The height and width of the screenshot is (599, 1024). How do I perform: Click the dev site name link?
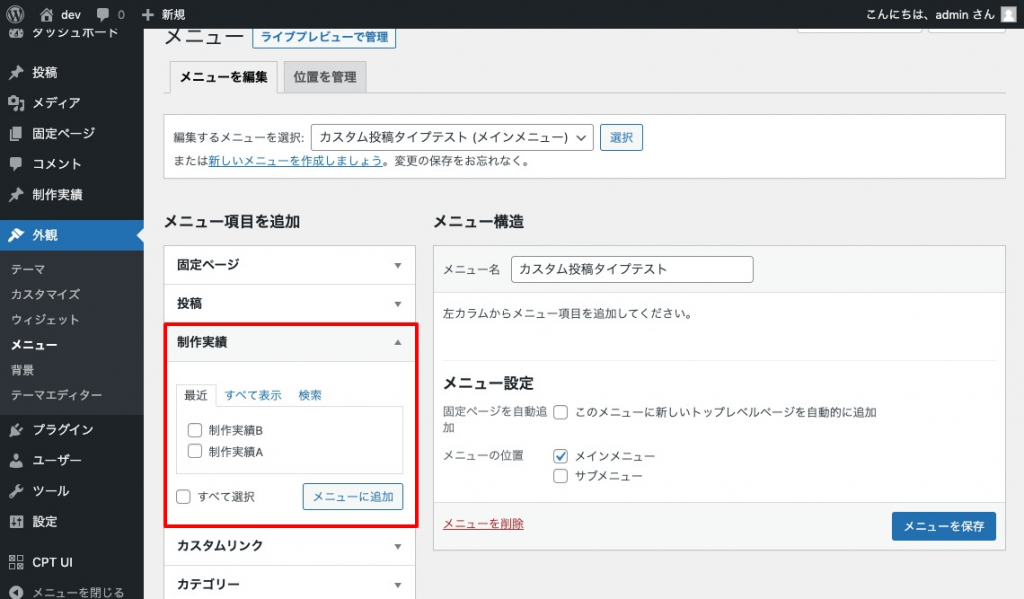tap(71, 14)
